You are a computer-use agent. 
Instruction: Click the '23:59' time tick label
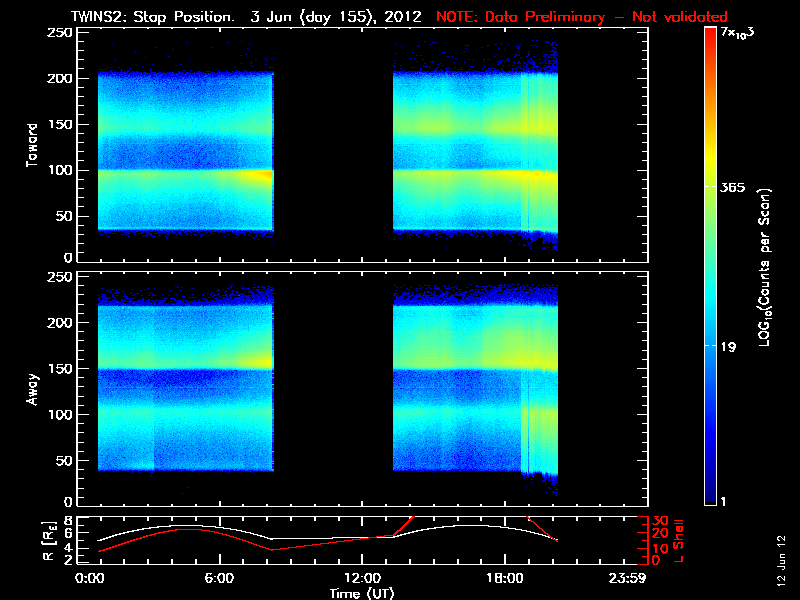click(x=628, y=579)
